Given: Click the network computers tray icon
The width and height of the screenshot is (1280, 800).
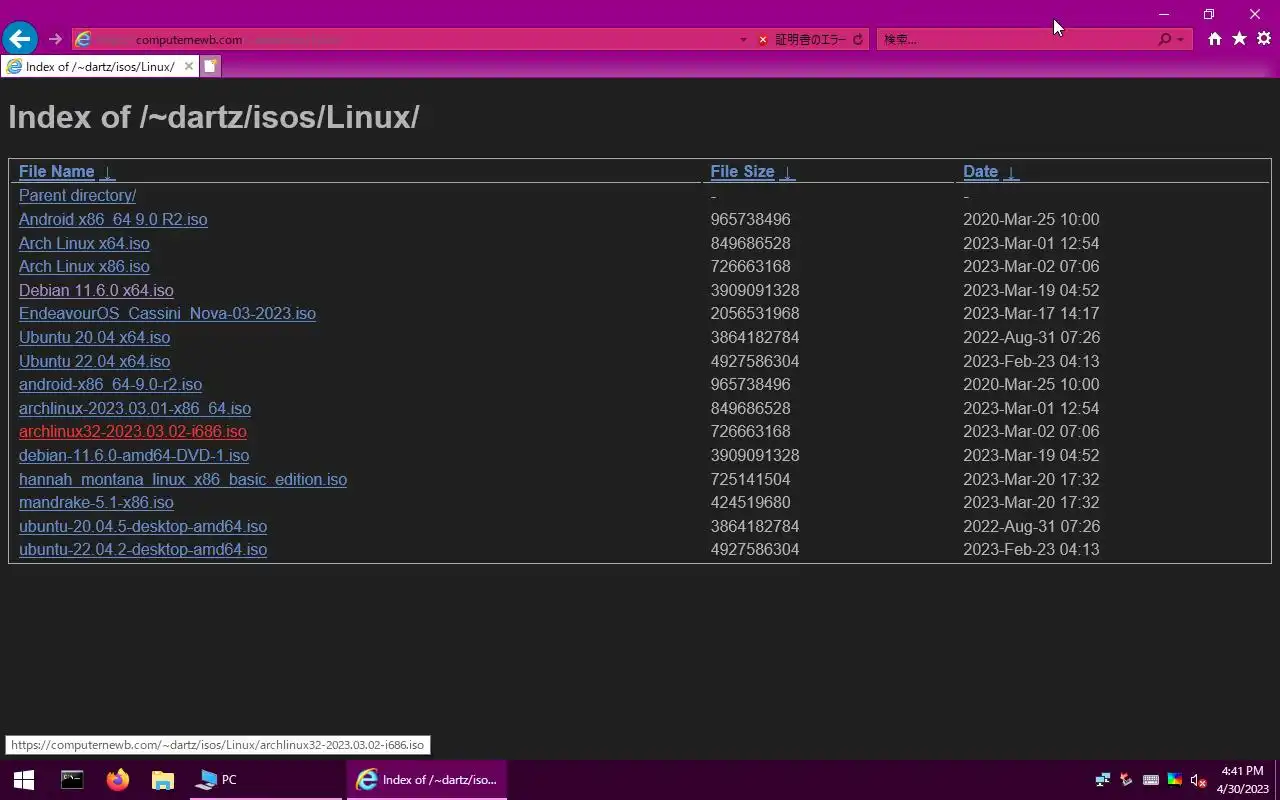Looking at the screenshot, I should [1102, 780].
